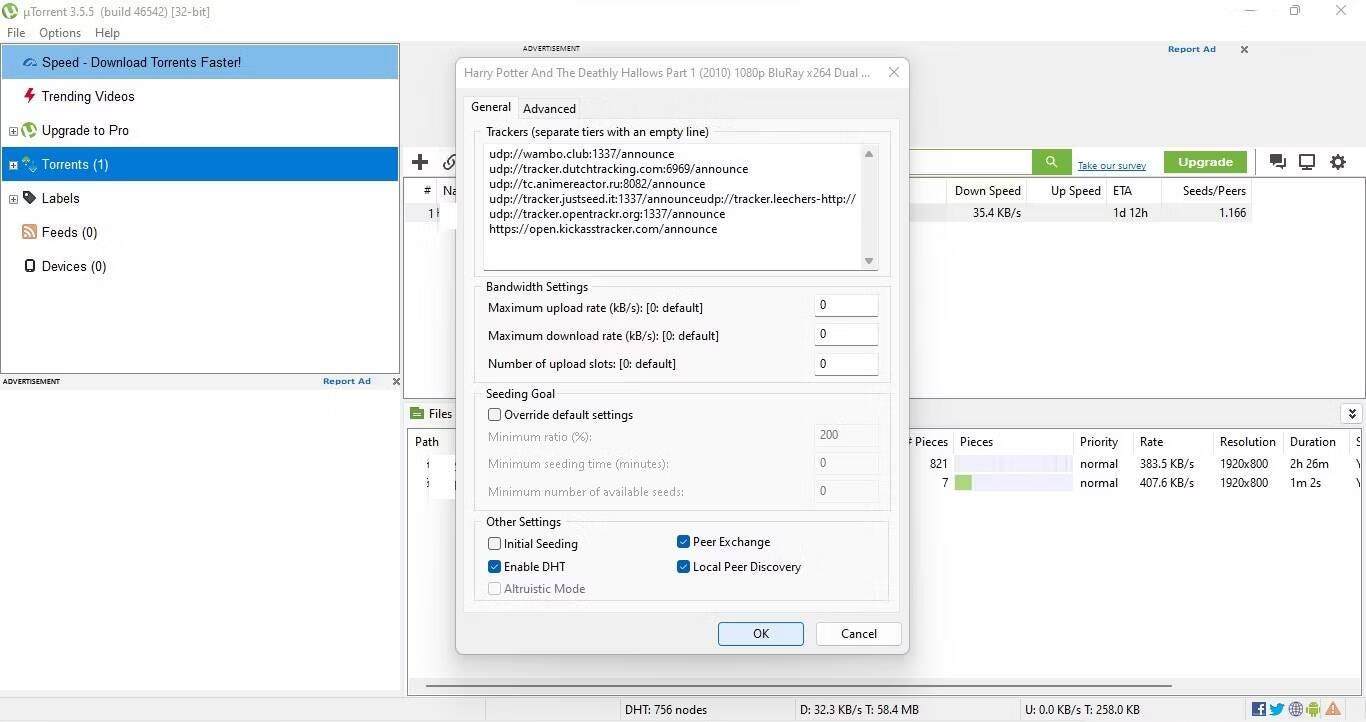Open the chat feedback bubble icon

tap(1277, 161)
